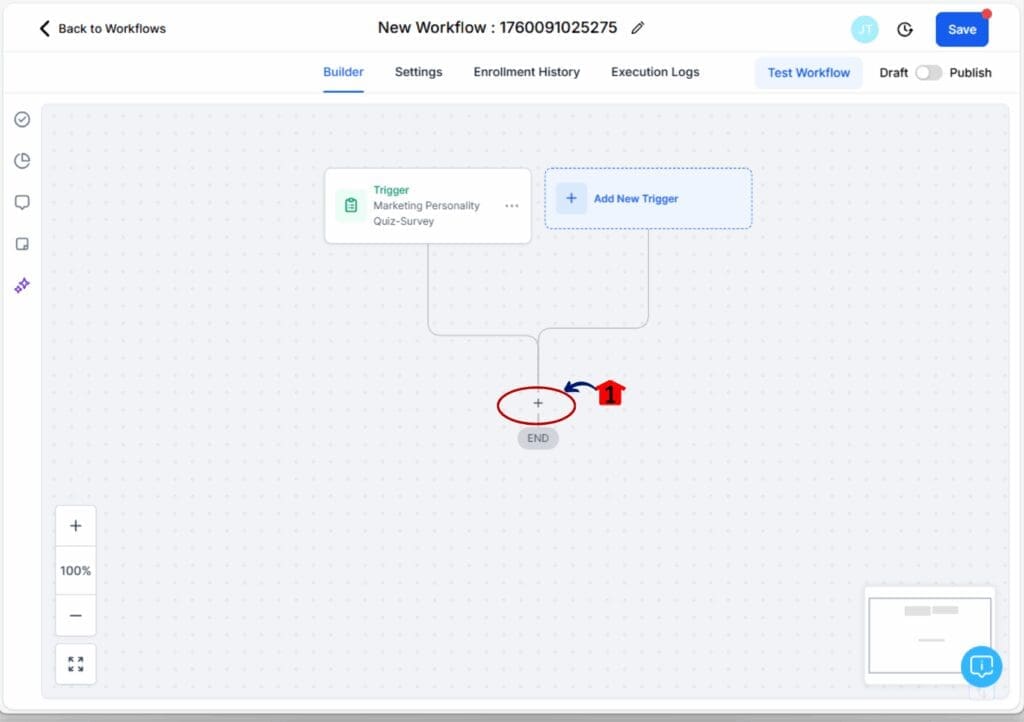Screen dimensions: 1024x722
Task: Open the blue support chat widget
Action: [x=981, y=666]
